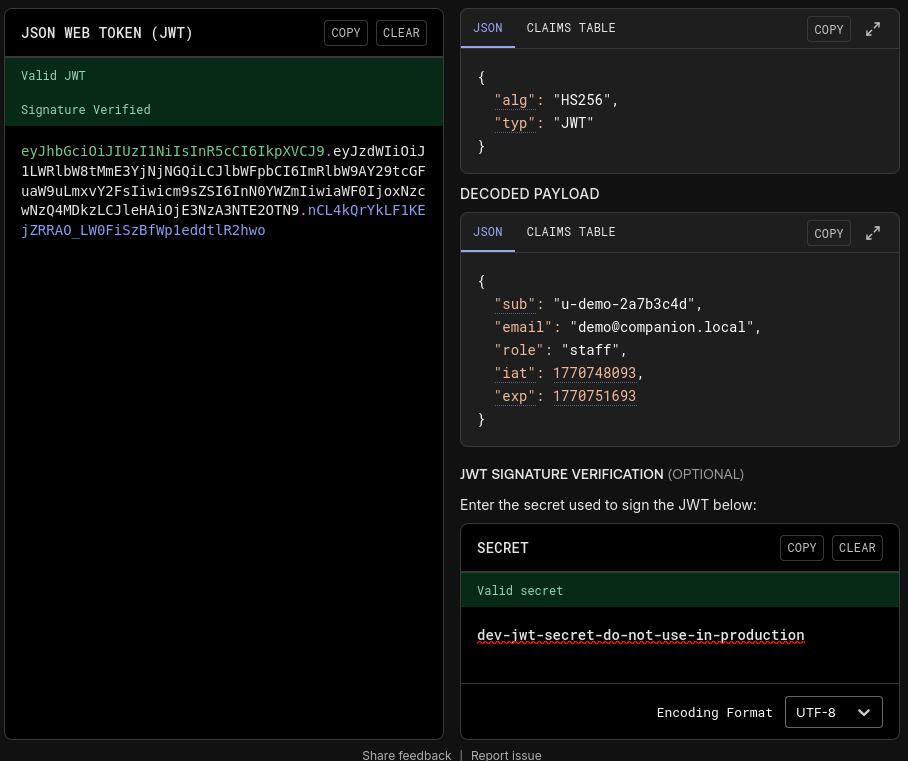
Task: Open the Report issue link
Action: pyautogui.click(x=506, y=755)
